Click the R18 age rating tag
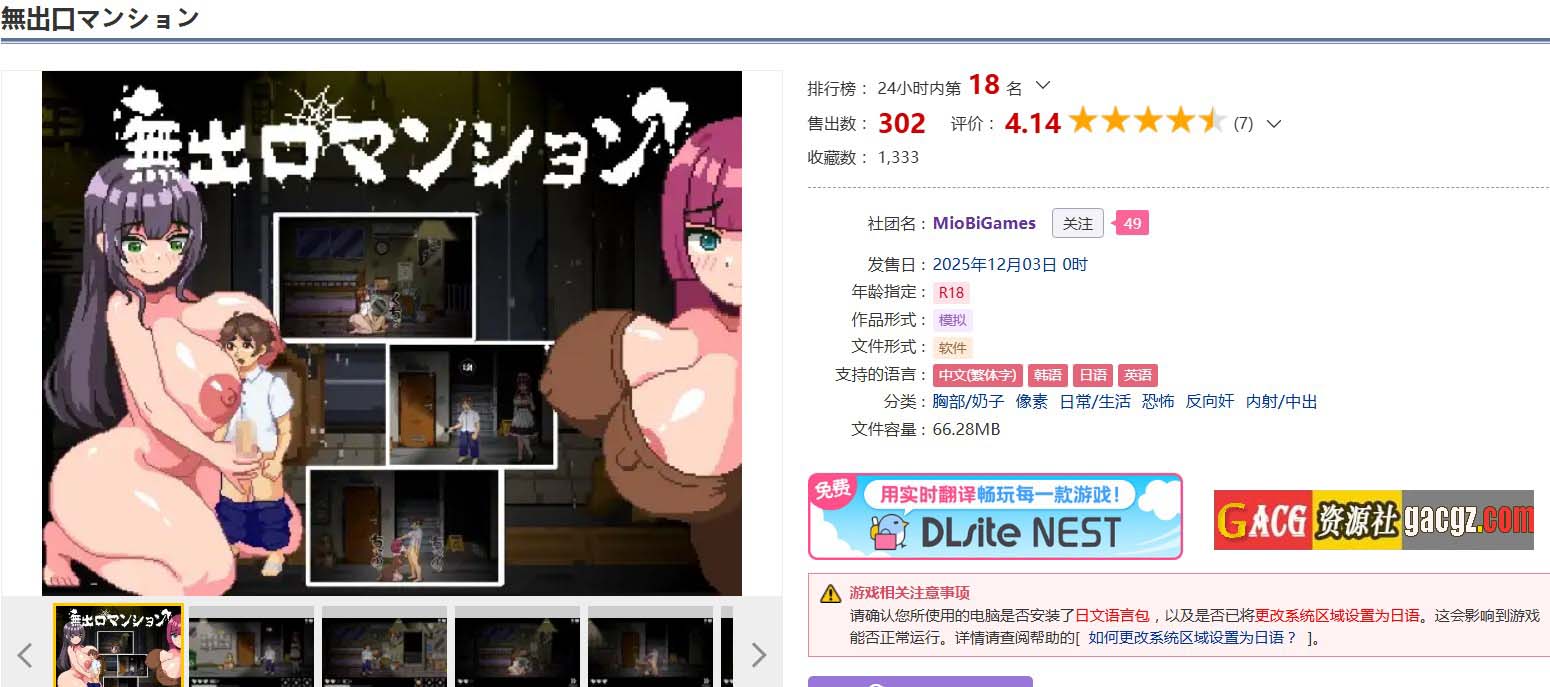The width and height of the screenshot is (1550, 687). (950, 293)
